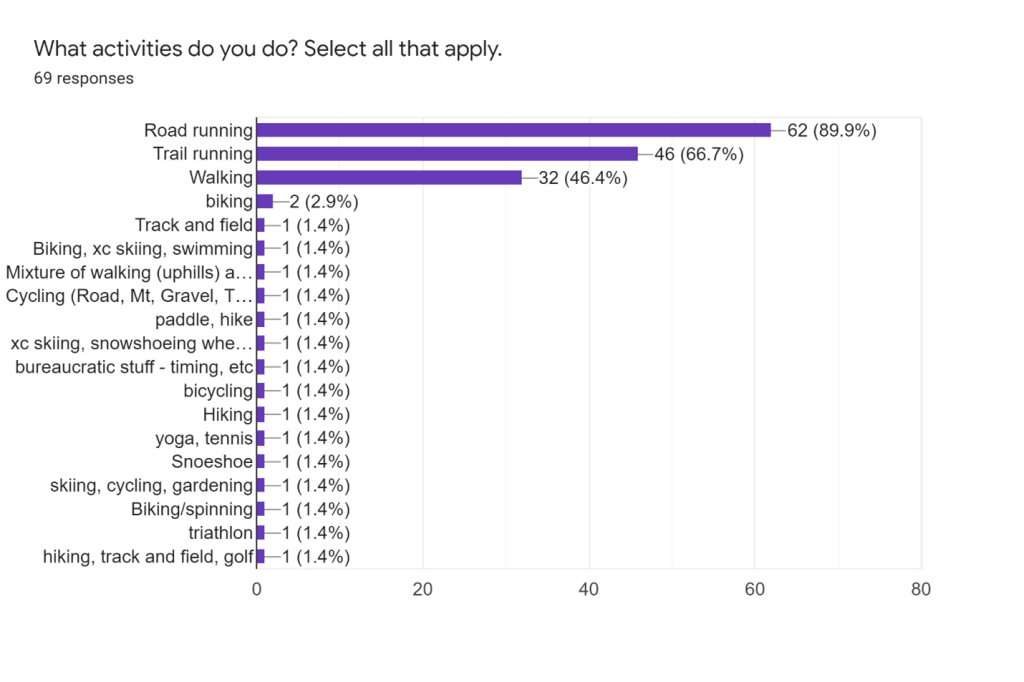Click the 46 (66.7%) value label
Viewport: 1024px width, 682px height.
tap(699, 154)
